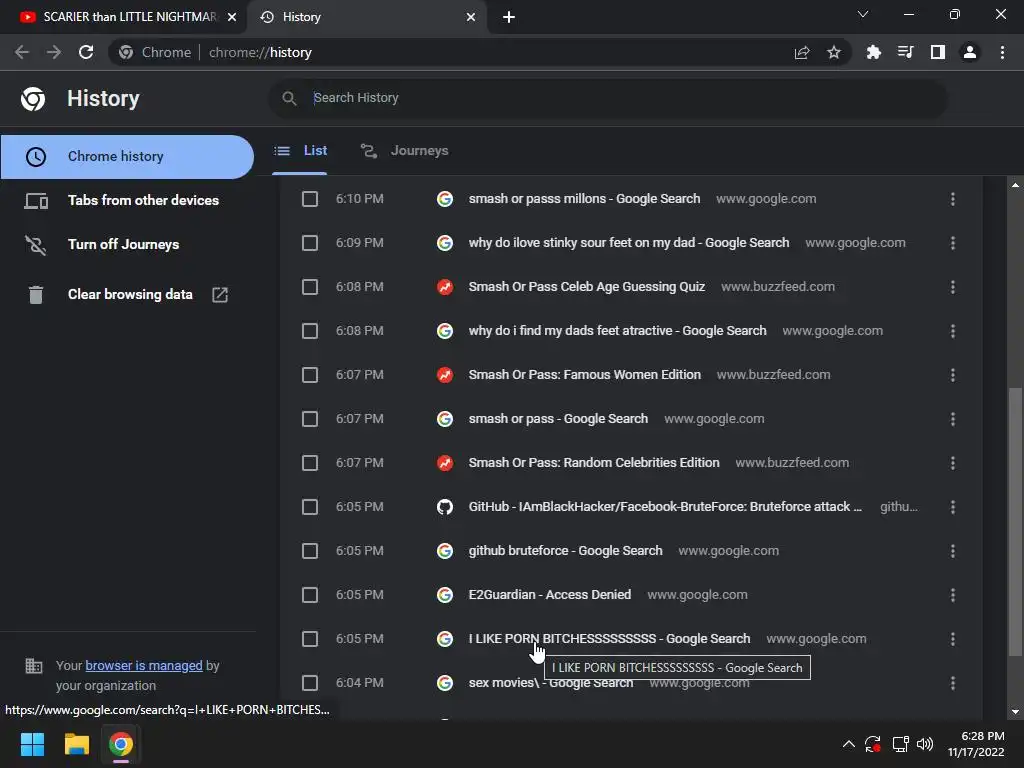Tick the checkbox for the 6:09 PM entry
The height and width of the screenshot is (768, 1024).
(310, 243)
